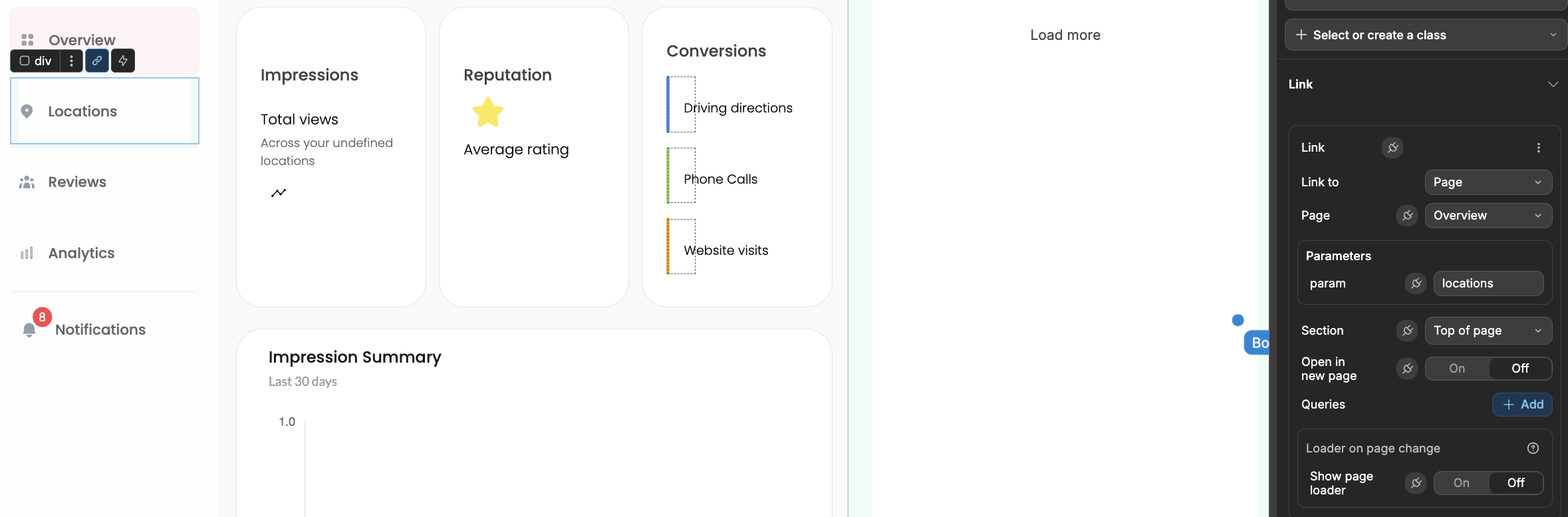
Task: Click the bind icon next to param
Action: pos(1416,283)
